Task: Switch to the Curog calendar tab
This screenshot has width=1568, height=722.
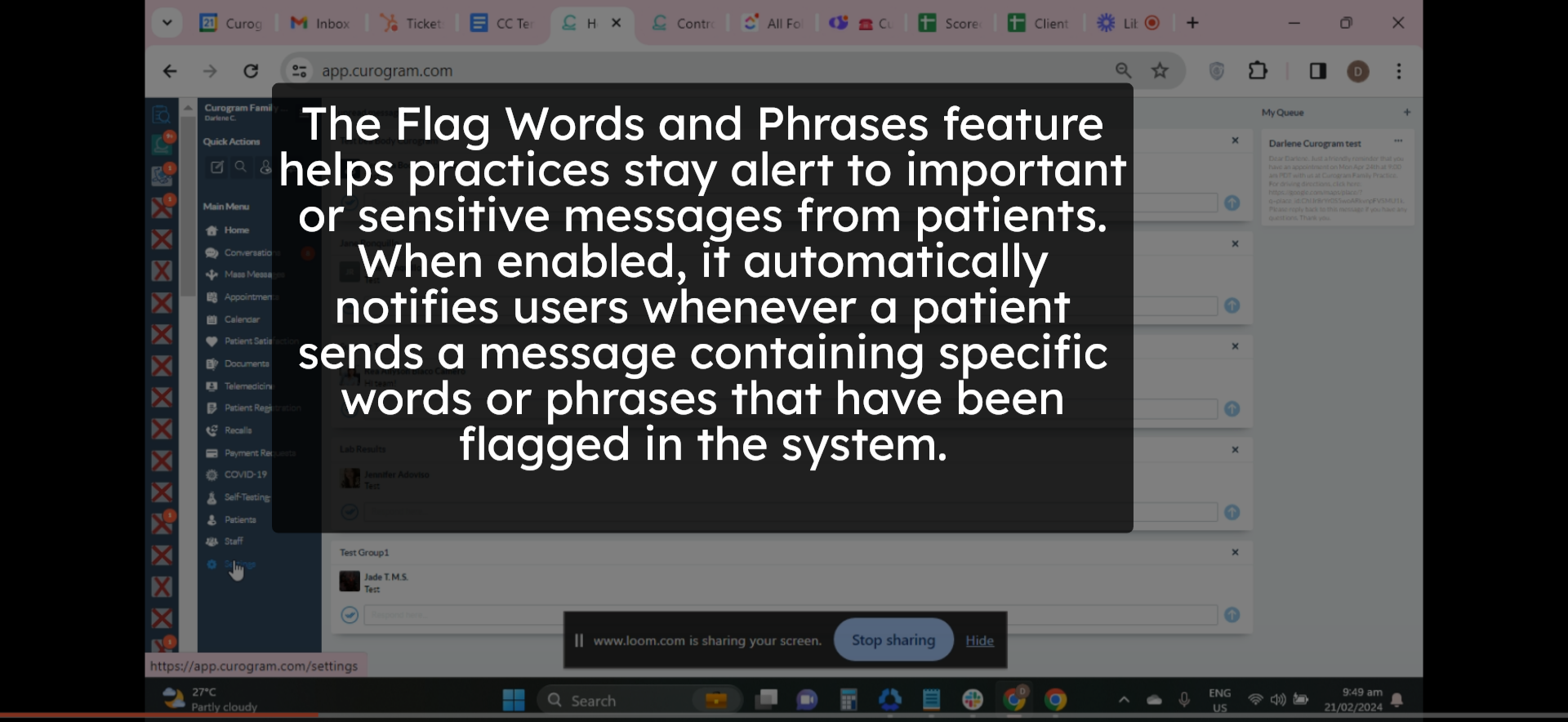Action: (x=232, y=23)
